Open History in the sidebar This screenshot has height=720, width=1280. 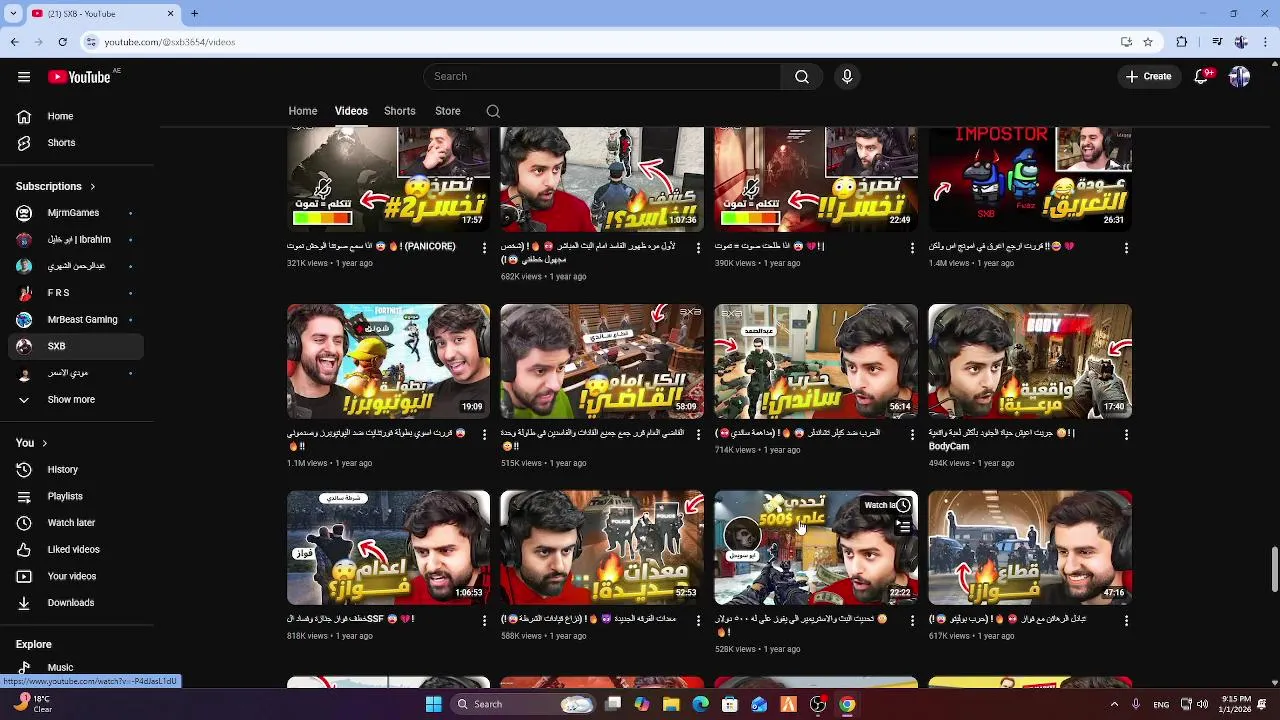[76, 469]
